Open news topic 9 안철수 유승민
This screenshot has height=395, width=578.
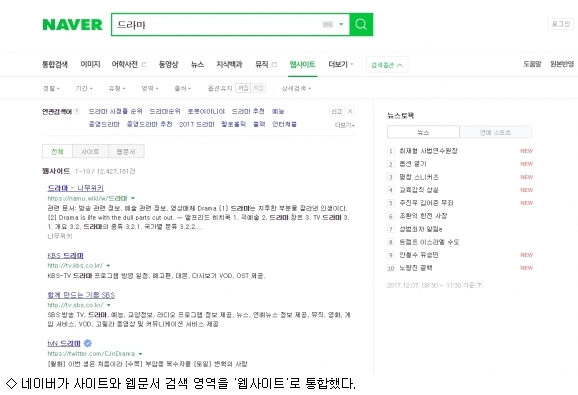[419, 255]
